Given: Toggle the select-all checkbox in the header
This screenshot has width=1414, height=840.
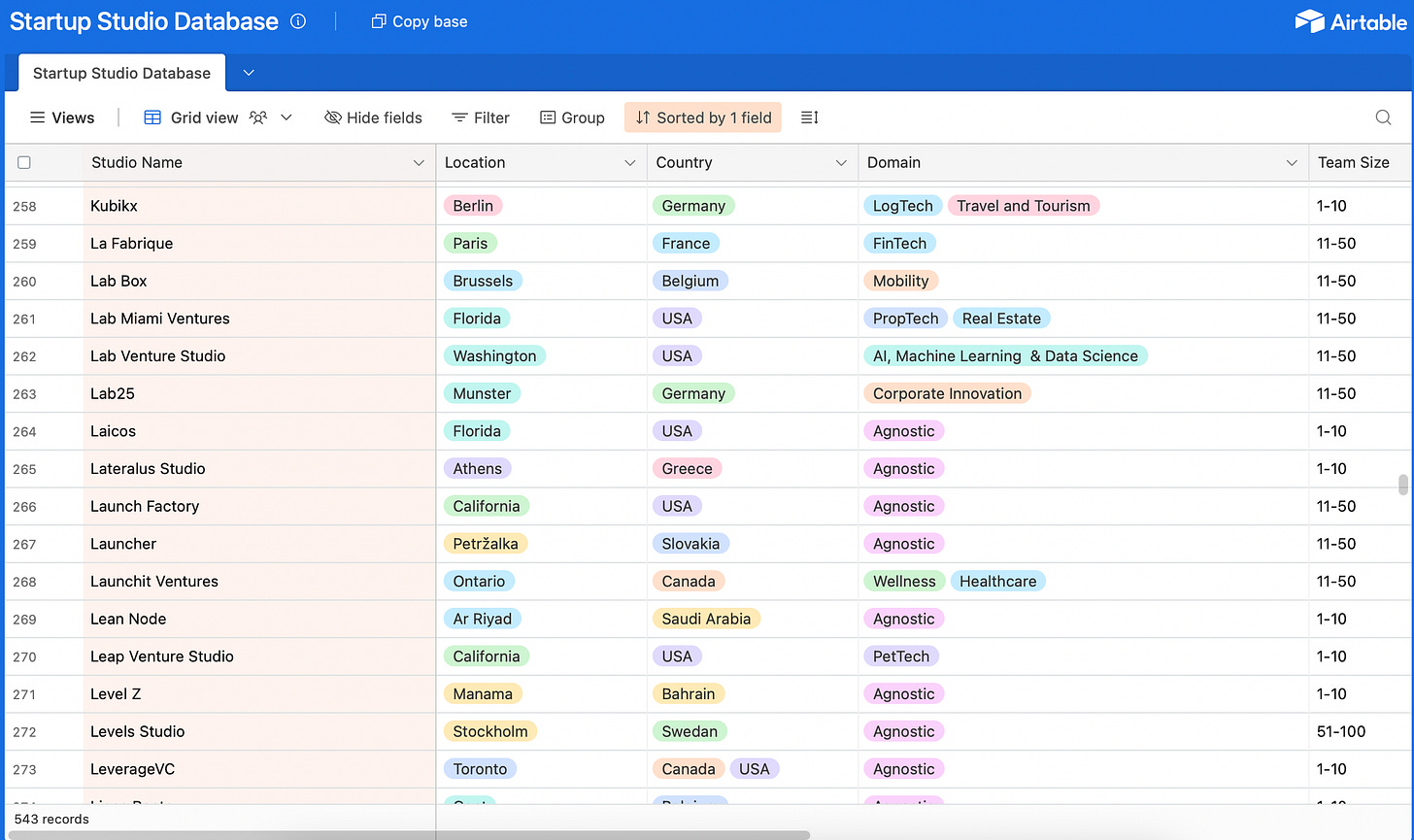Looking at the screenshot, I should [24, 162].
